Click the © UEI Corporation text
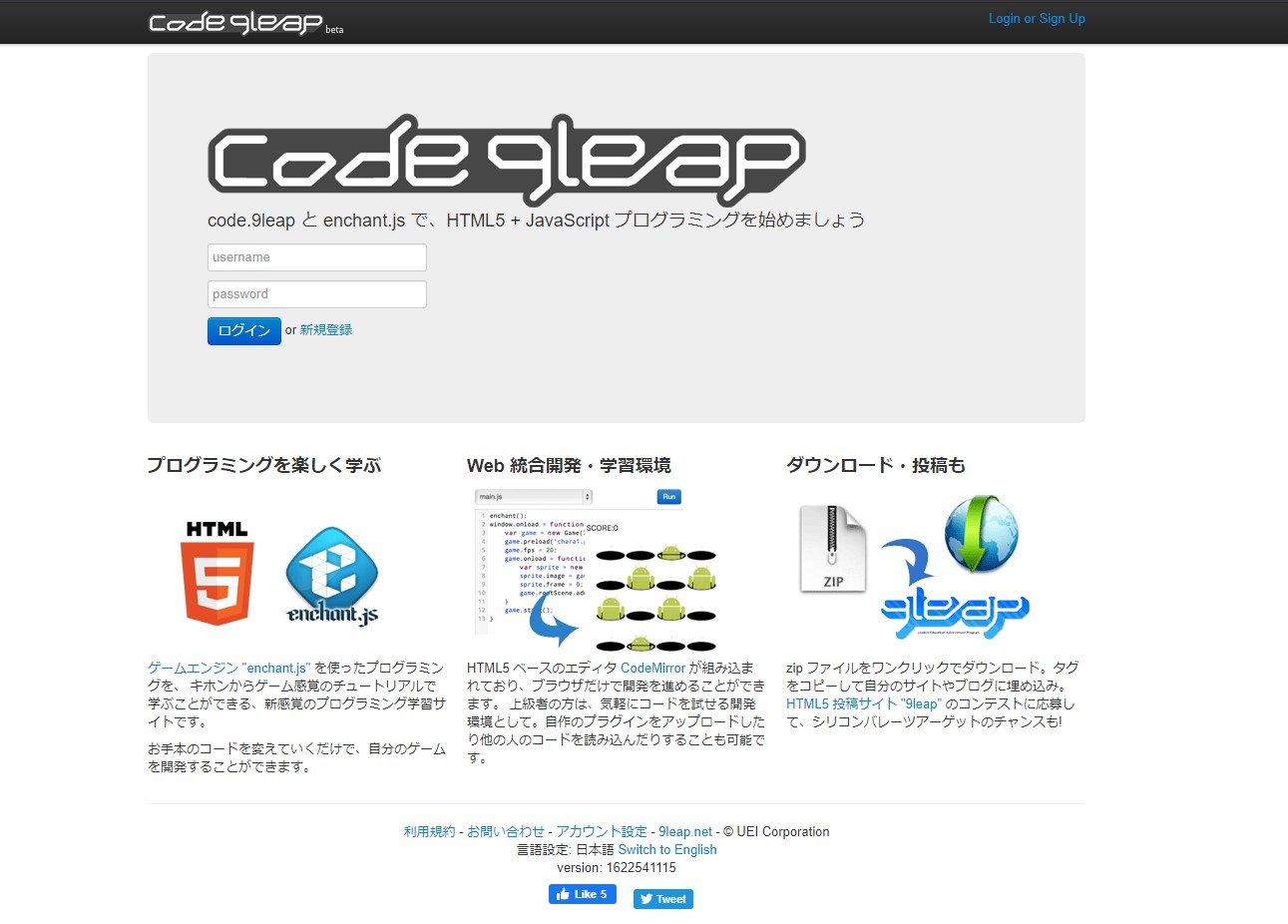The width and height of the screenshot is (1288, 924). pyautogui.click(x=776, y=831)
